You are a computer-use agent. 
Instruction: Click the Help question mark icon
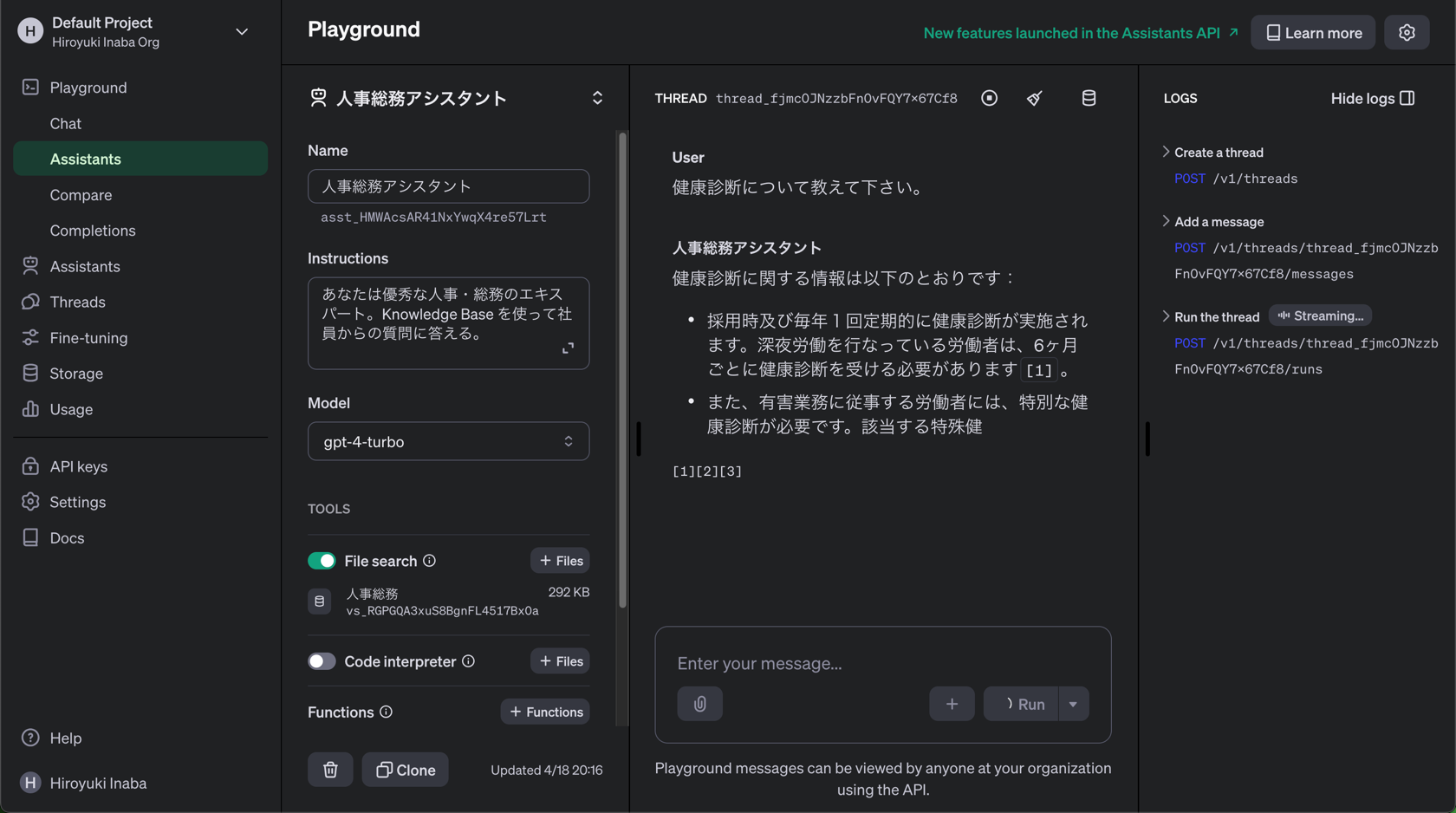pyautogui.click(x=30, y=738)
